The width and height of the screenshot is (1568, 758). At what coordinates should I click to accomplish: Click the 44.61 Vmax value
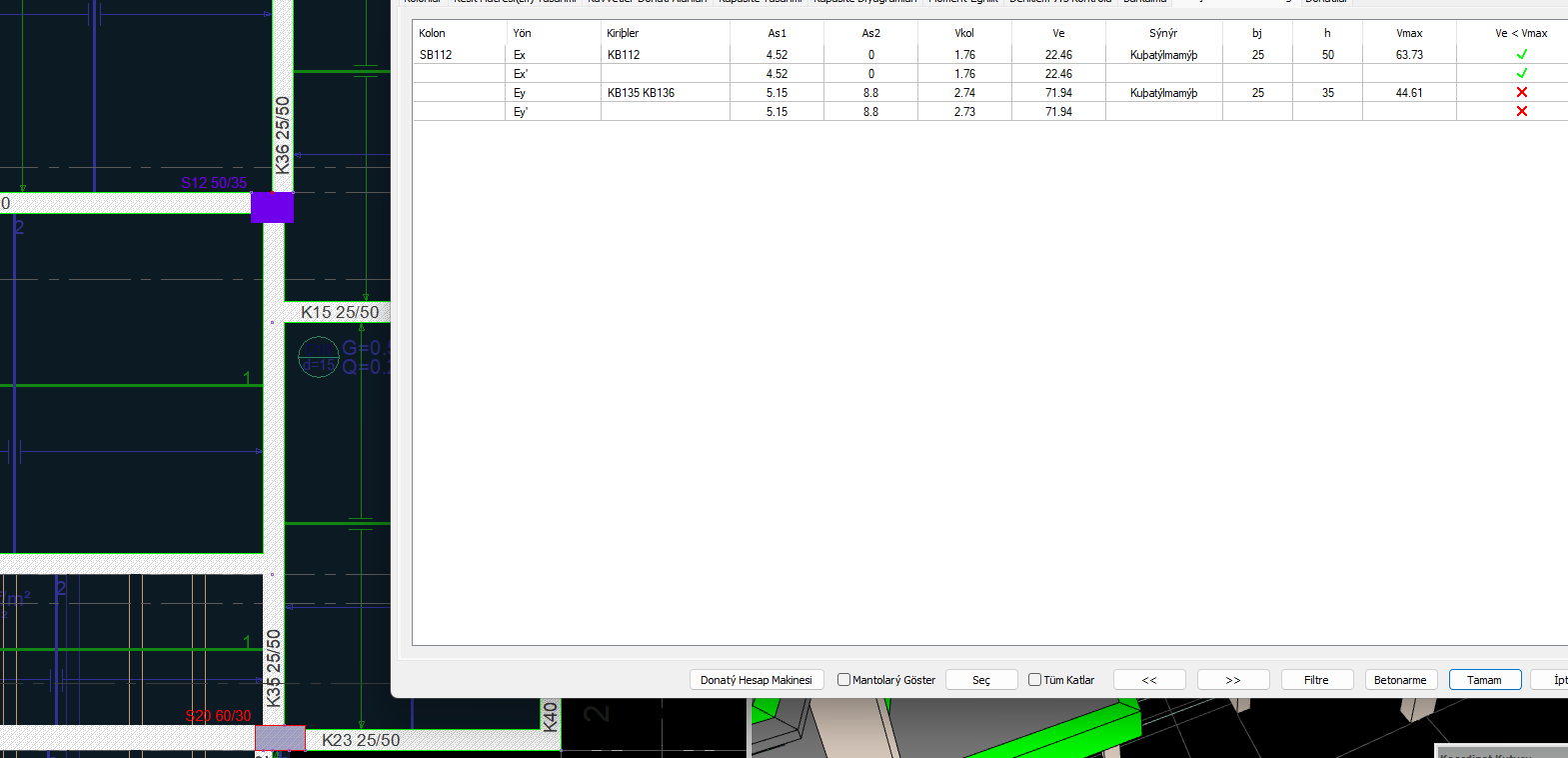point(1409,93)
